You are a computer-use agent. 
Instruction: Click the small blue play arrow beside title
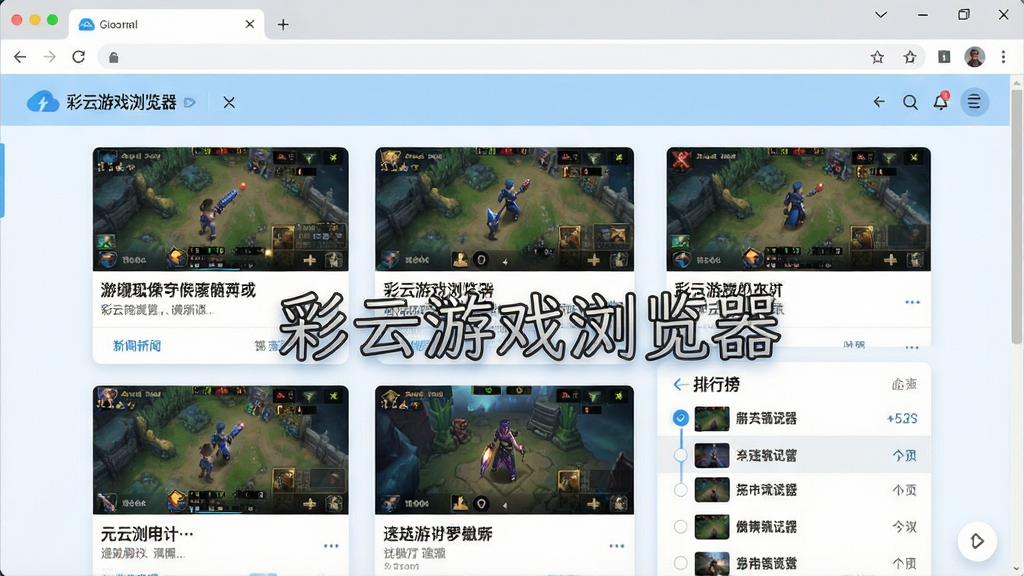(190, 103)
